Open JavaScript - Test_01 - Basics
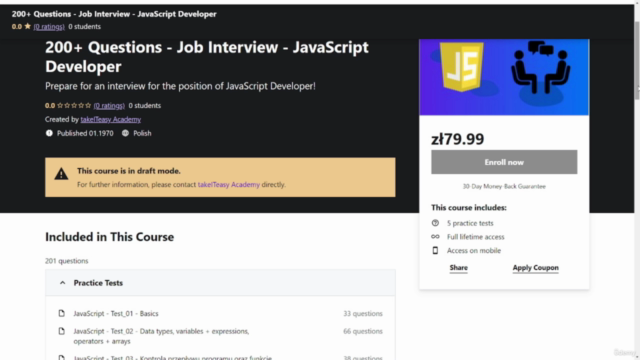Screen dimensions: 640x360 (x=116, y=313)
